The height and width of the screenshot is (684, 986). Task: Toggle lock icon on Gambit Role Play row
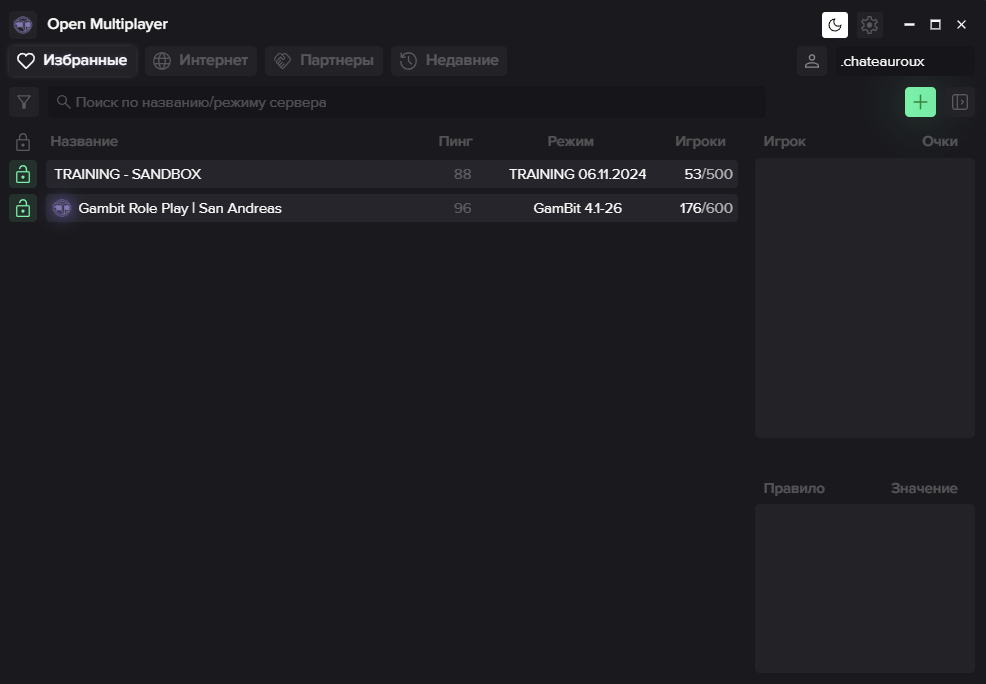coord(23,208)
